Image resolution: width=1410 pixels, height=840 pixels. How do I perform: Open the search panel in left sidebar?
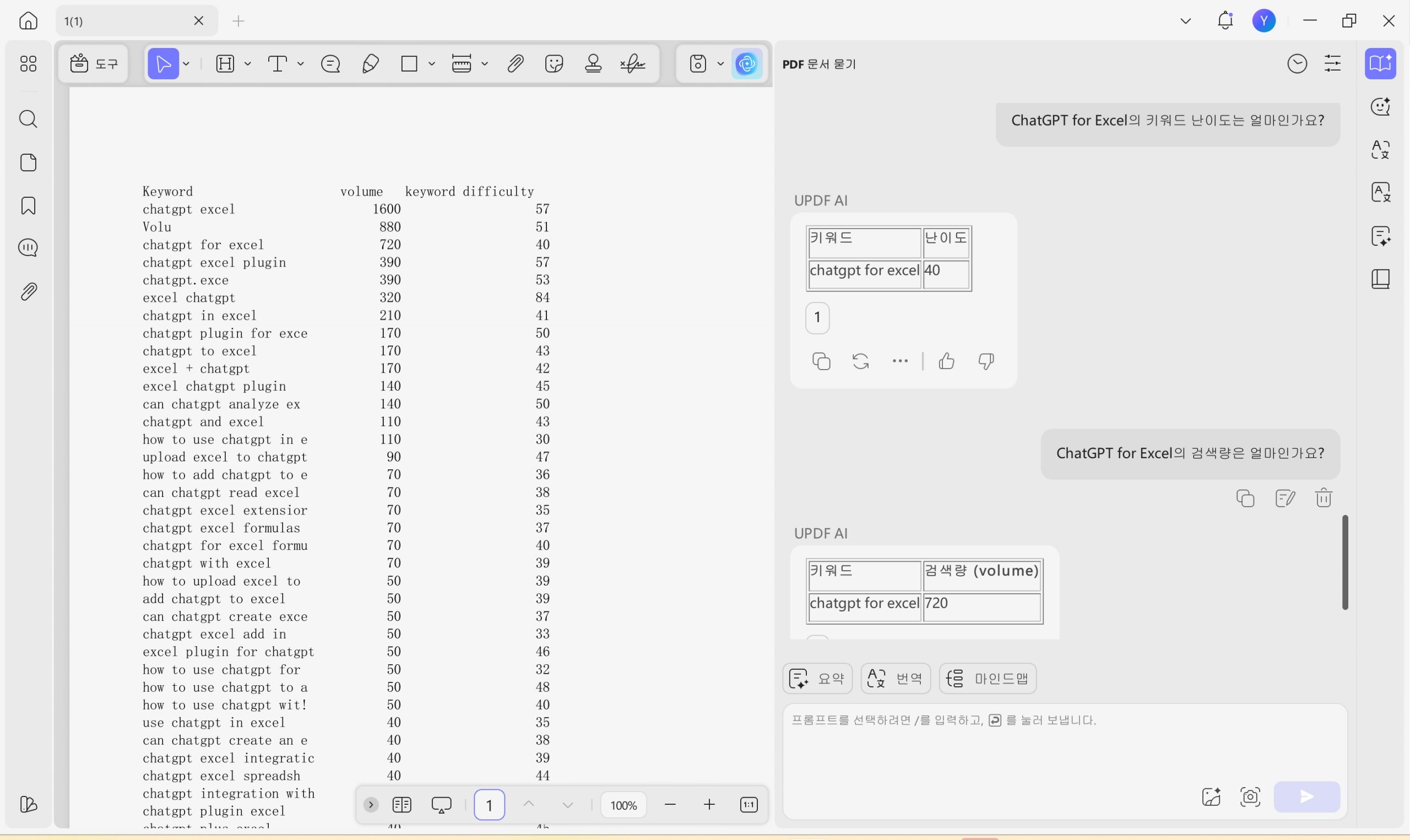pos(28,119)
